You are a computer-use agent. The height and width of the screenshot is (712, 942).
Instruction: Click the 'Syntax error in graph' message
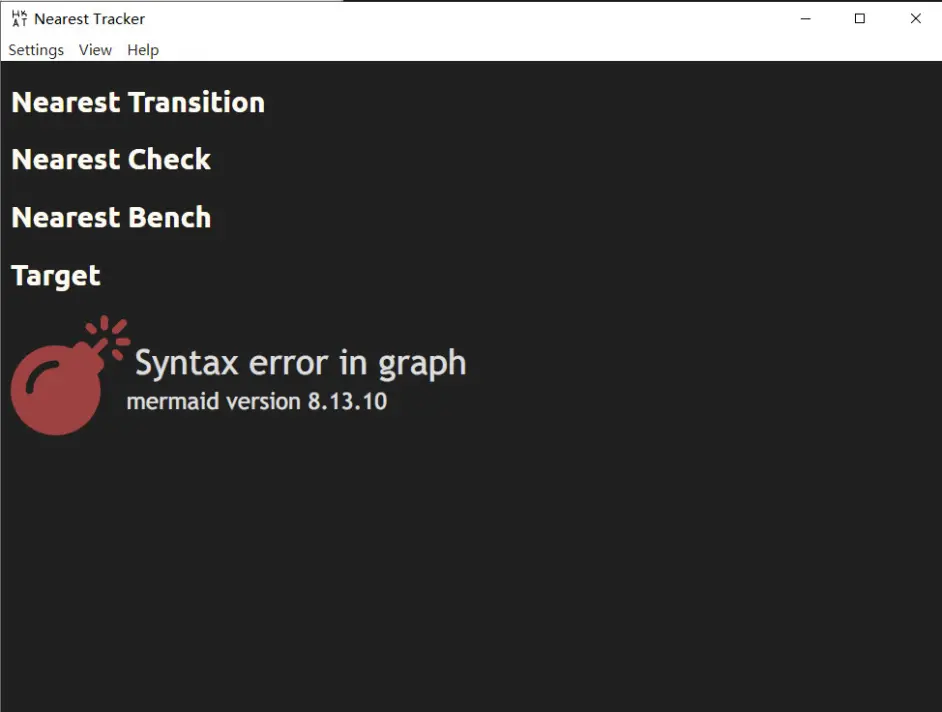(300, 364)
